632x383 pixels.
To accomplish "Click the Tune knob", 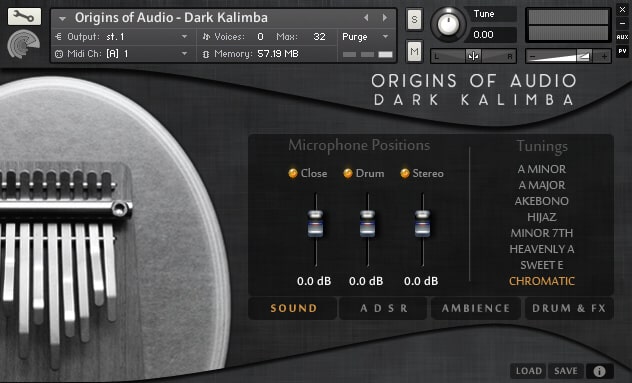I will coord(448,25).
